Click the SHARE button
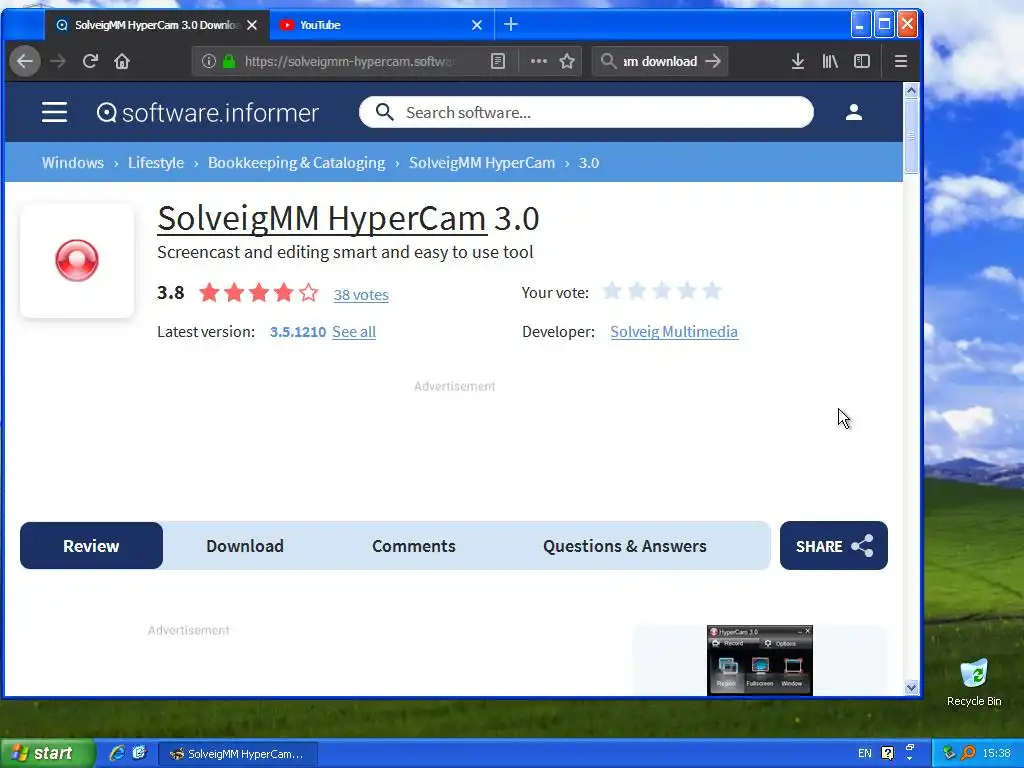This screenshot has width=1024, height=768. pyautogui.click(x=833, y=546)
